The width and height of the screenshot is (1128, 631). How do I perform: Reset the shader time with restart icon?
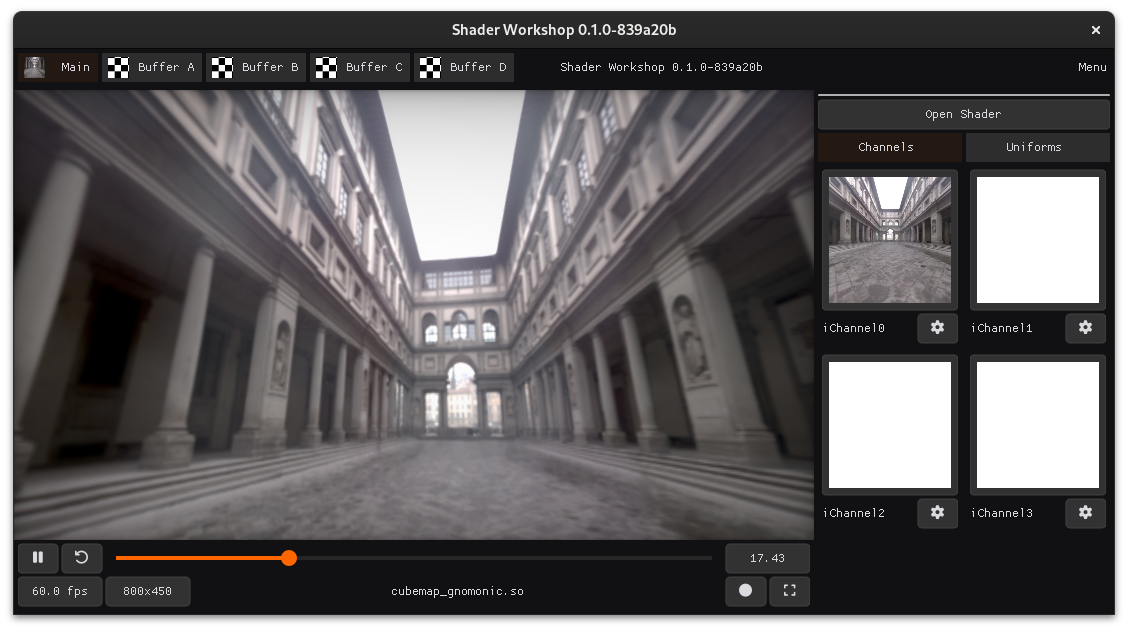click(x=81, y=558)
